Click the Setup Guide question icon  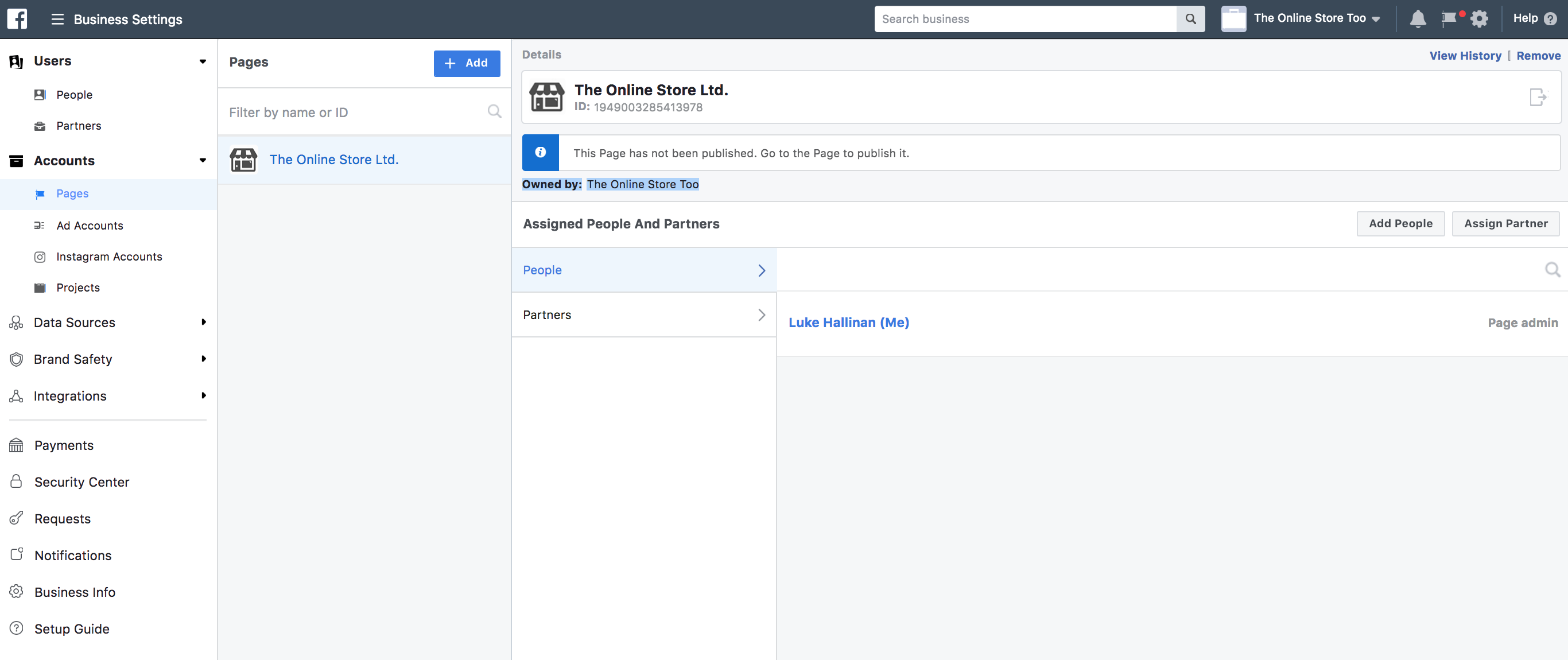17,628
